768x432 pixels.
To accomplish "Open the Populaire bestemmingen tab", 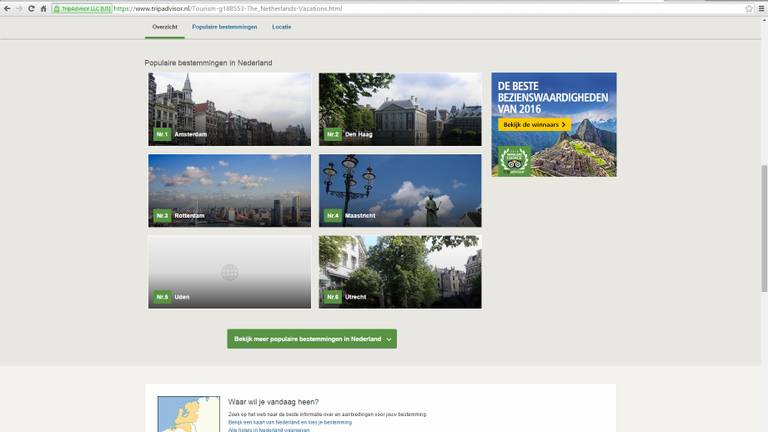I will point(224,27).
